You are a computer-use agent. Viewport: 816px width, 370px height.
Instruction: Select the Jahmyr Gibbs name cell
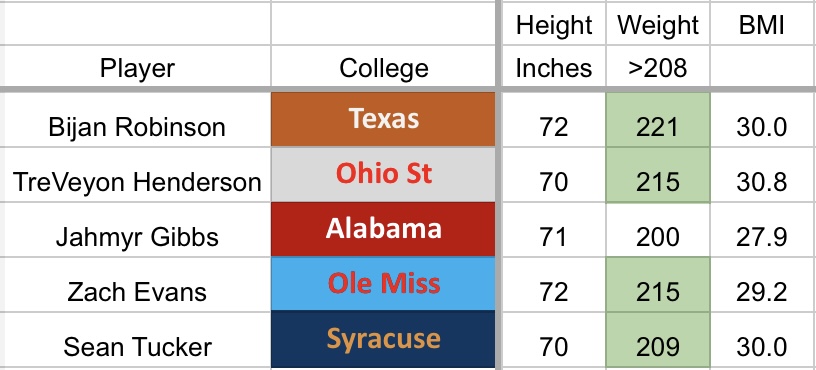tap(137, 229)
